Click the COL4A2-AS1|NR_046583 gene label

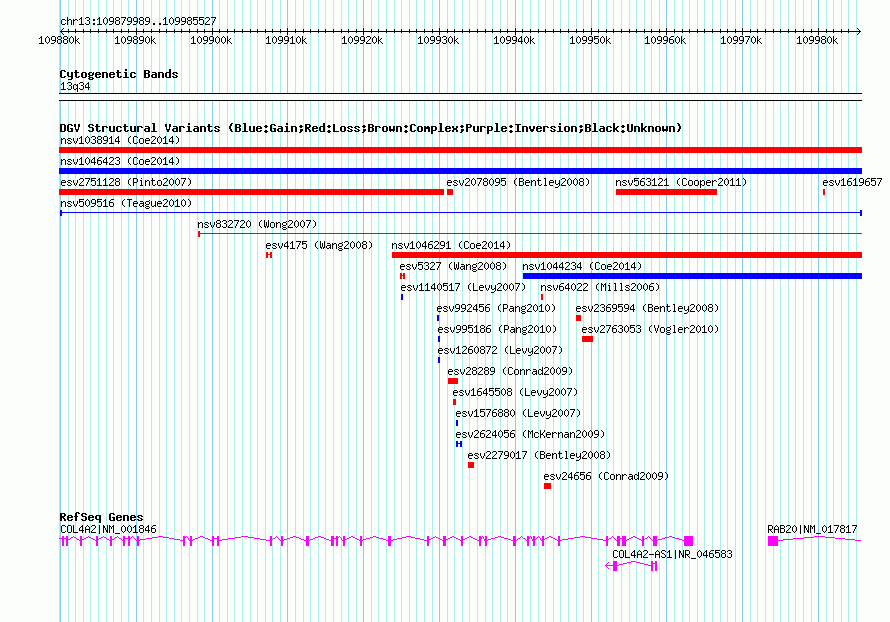[x=672, y=554]
